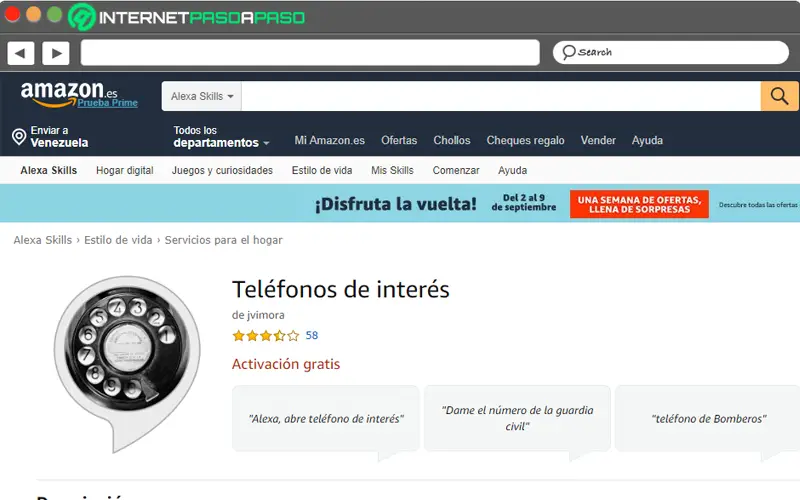Image resolution: width=800 pixels, height=500 pixels.
Task: Click Ayuda in the white subnav bar
Action: [x=513, y=170]
